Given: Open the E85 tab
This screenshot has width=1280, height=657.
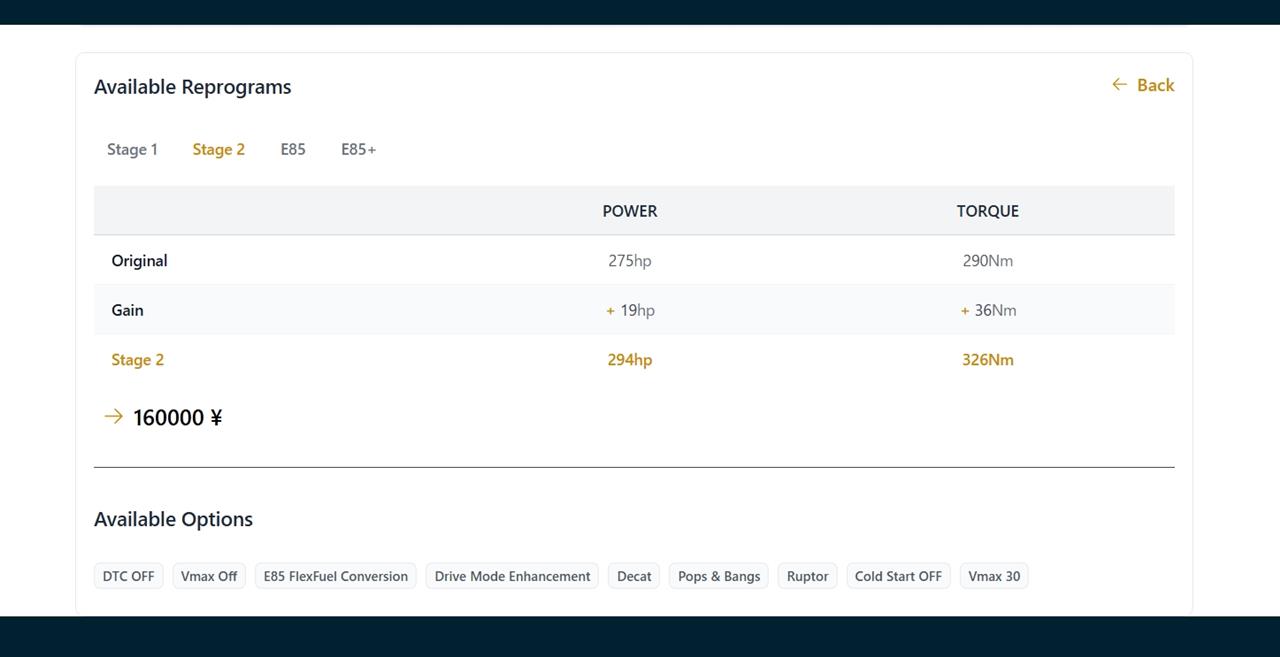Looking at the screenshot, I should pyautogui.click(x=293, y=149).
